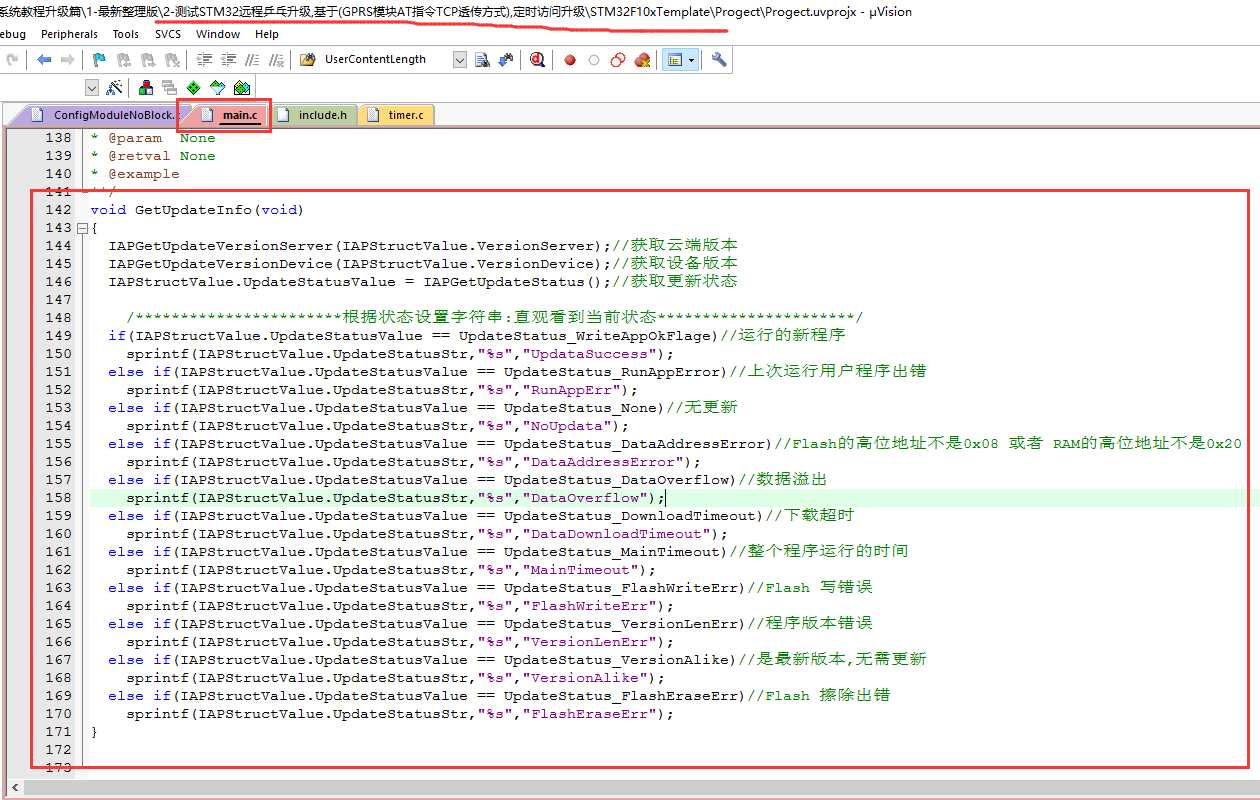Click the horizontal scrollbar below the editor
This screenshot has width=1260, height=800.
click(640, 789)
